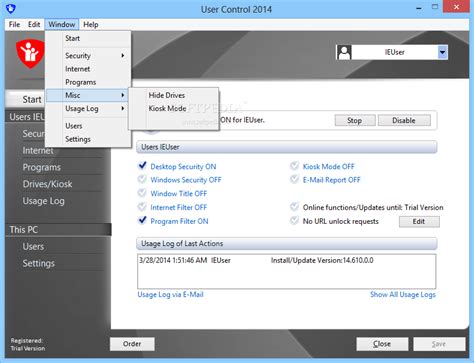Open the E-Mail Report OFF link
Screen dimensions: 474x363
tap(331, 180)
